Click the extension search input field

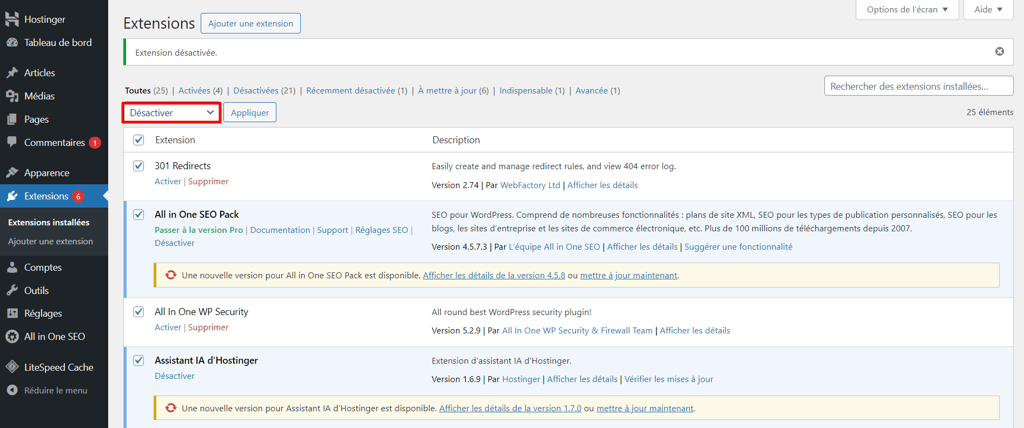click(919, 86)
